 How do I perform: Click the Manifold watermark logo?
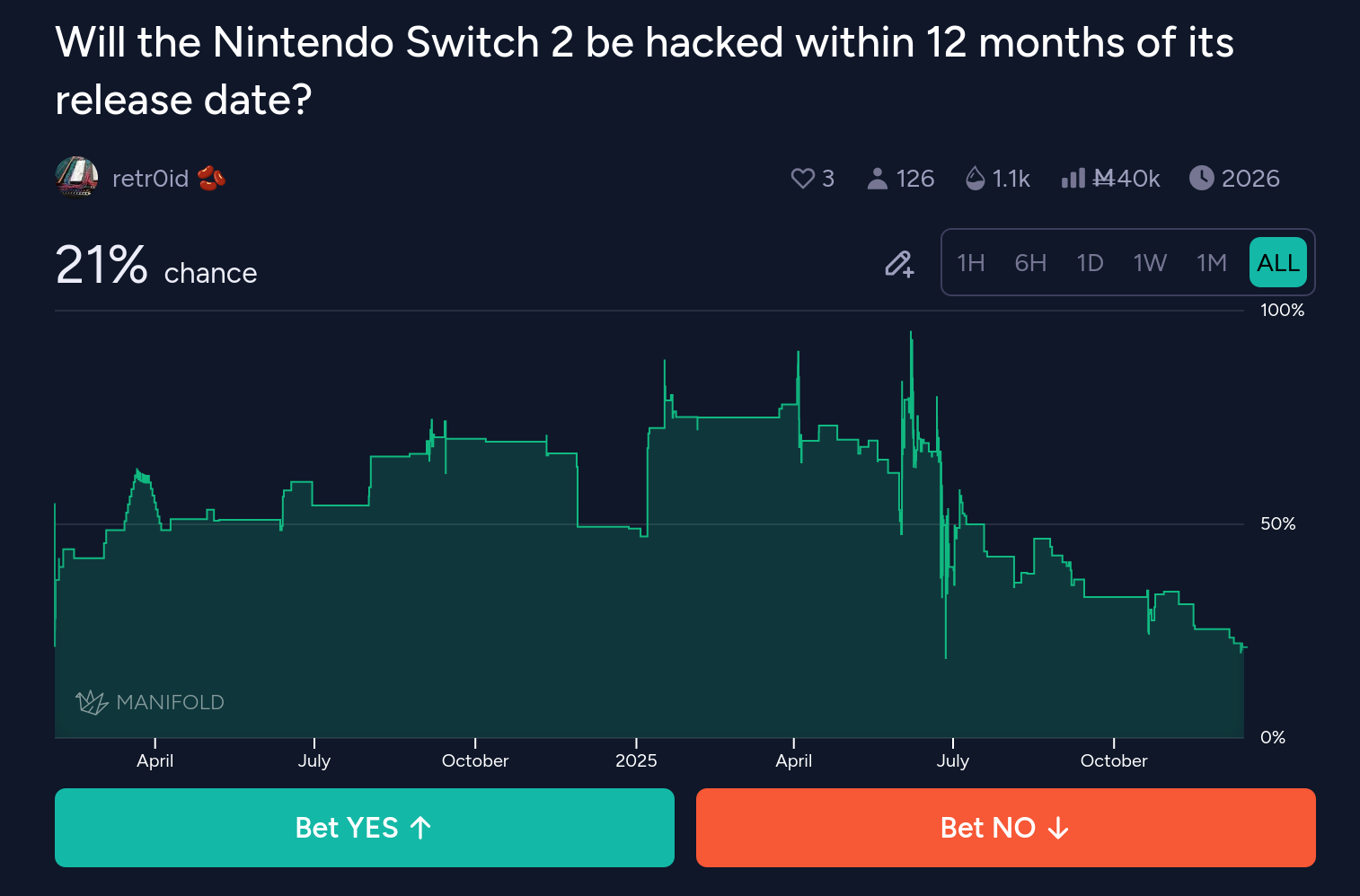[x=150, y=702]
